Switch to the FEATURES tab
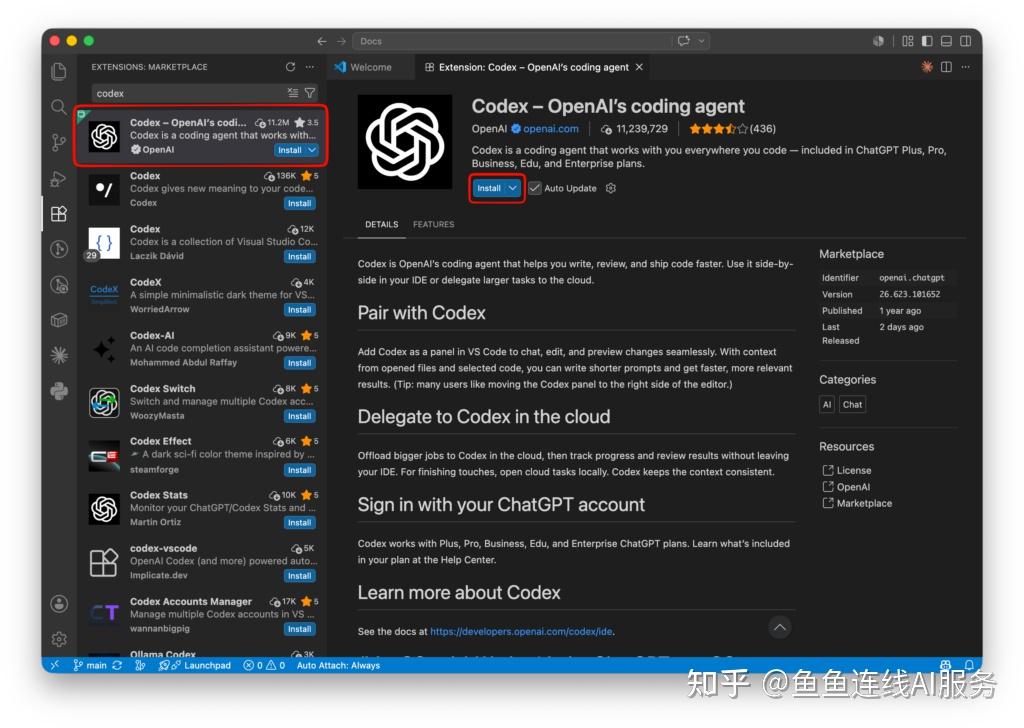 tap(434, 224)
